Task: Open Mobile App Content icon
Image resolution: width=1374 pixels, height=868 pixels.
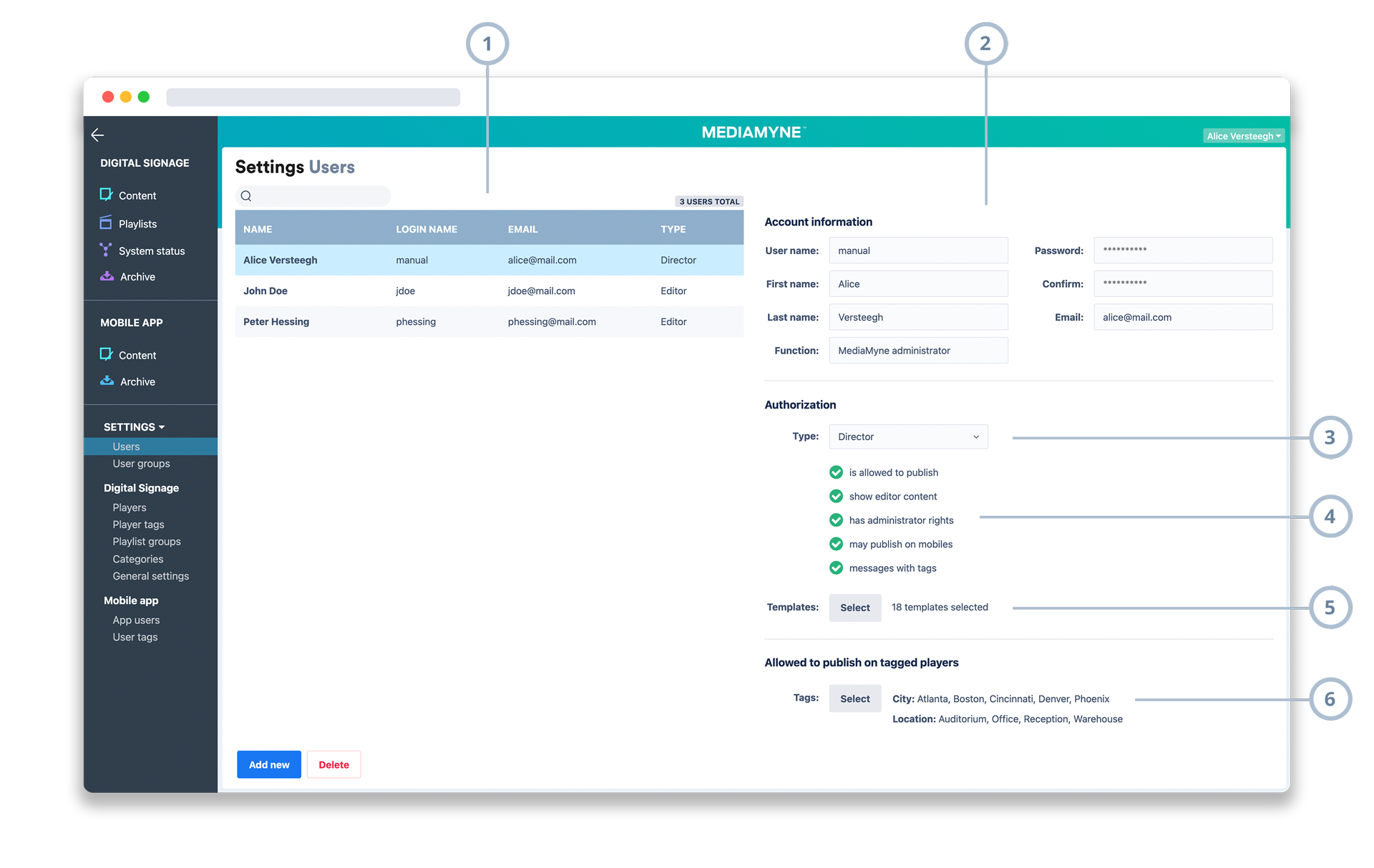Action: coord(107,354)
